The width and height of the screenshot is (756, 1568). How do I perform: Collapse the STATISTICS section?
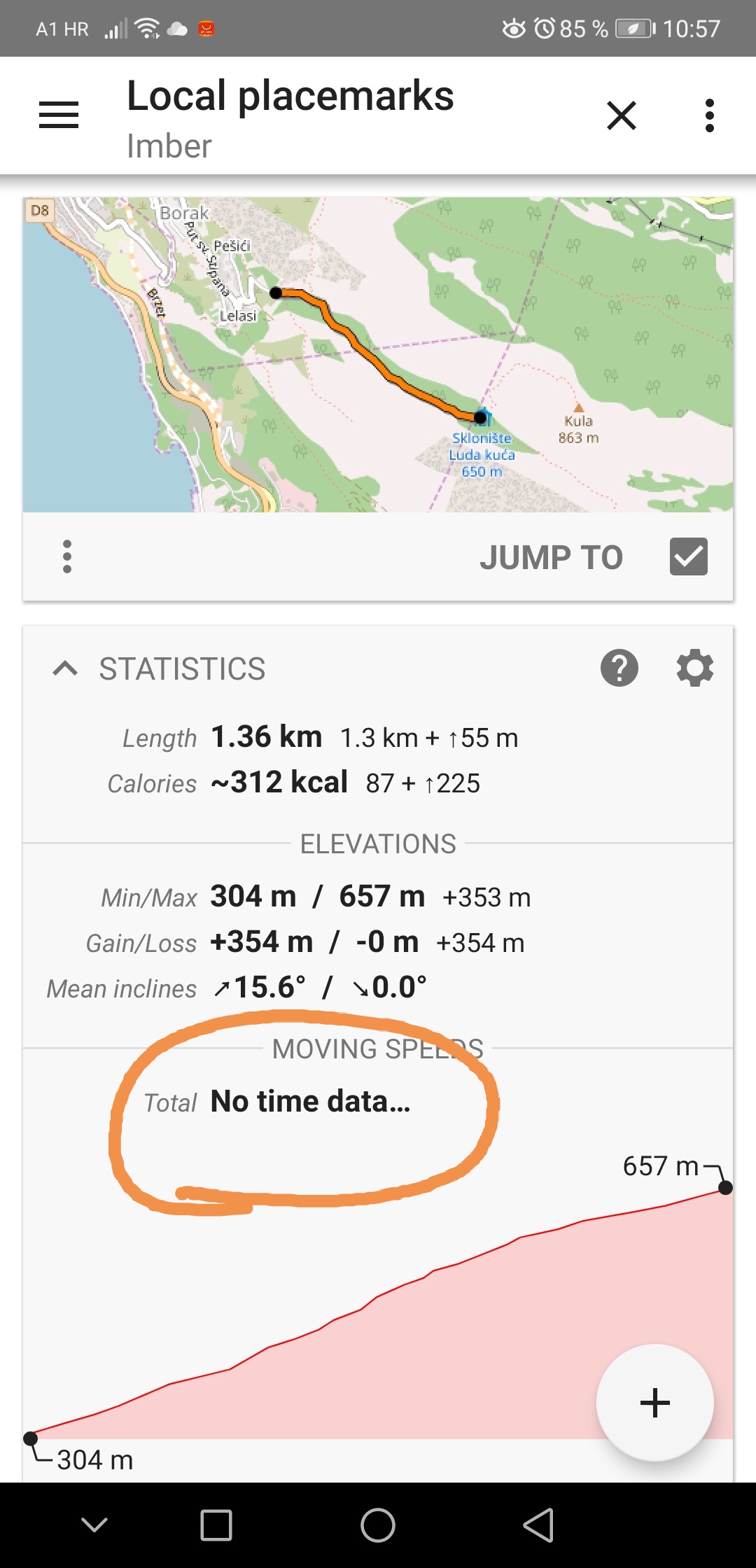65,668
